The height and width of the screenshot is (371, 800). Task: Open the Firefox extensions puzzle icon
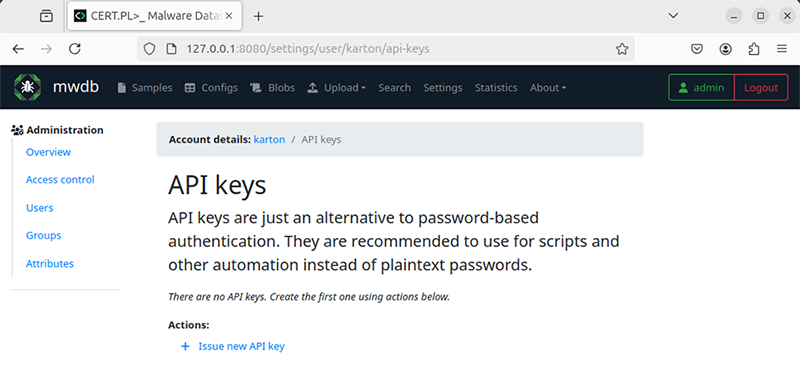pyautogui.click(x=754, y=49)
